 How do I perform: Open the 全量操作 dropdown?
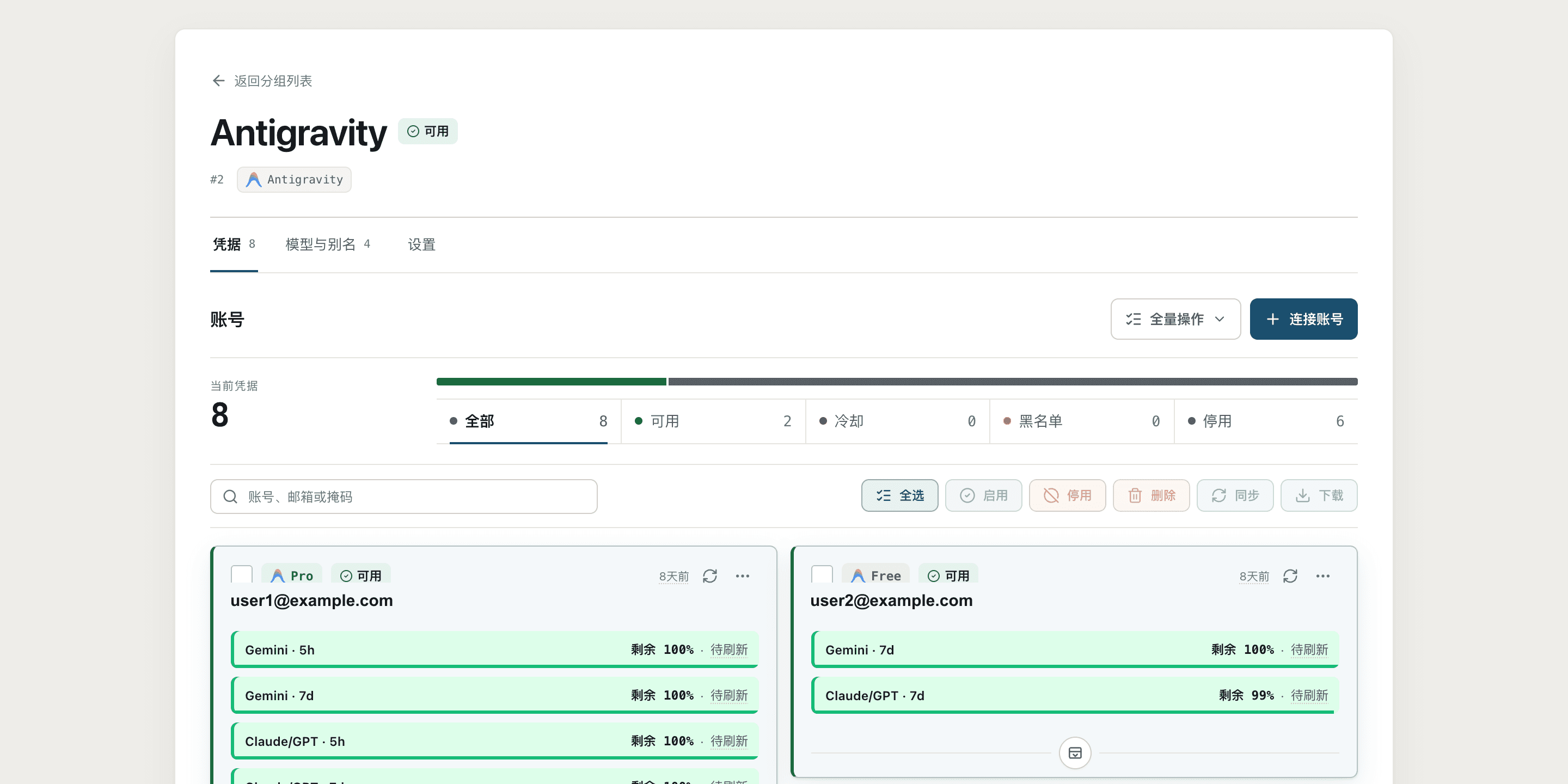[1175, 319]
